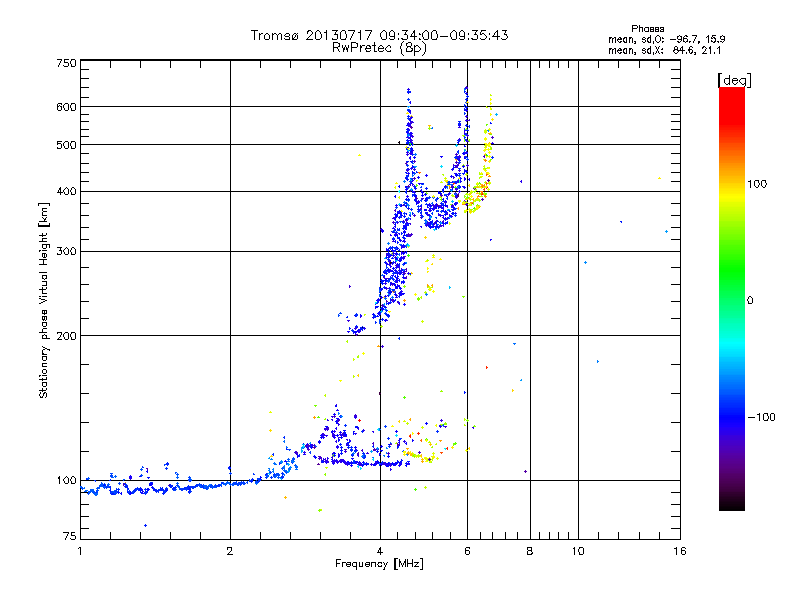Click the colorbar tick label '0'
This screenshot has width=800, height=600.
tap(750, 301)
